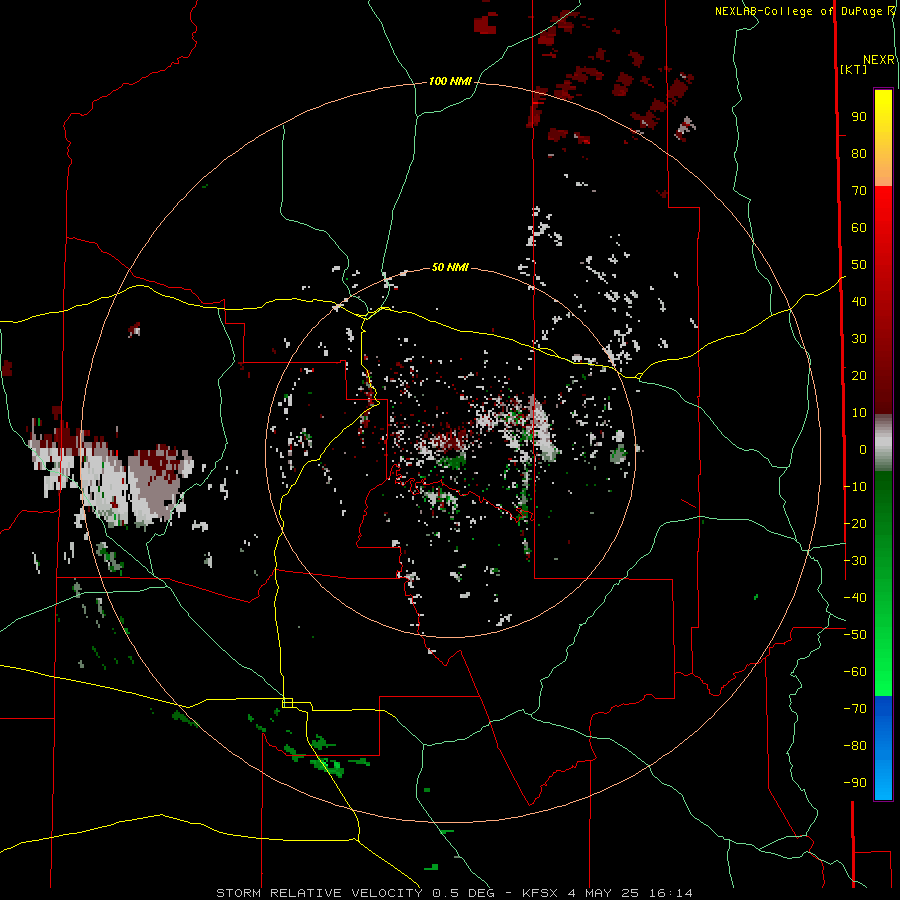Click the "NEXR" text above the scale
This screenshot has width=900, height=900.
pyautogui.click(x=879, y=60)
